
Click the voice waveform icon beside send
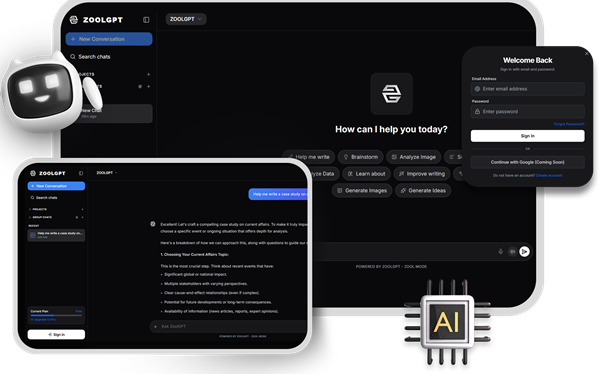(x=512, y=252)
